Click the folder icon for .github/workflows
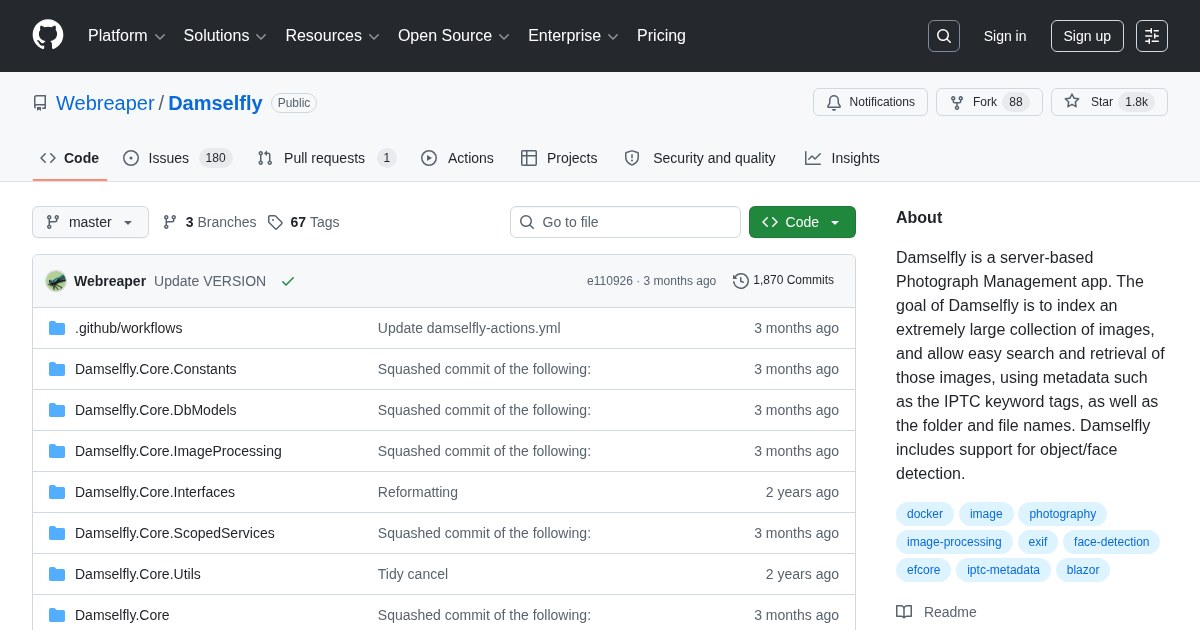1200x630 pixels. pyautogui.click(x=57, y=328)
